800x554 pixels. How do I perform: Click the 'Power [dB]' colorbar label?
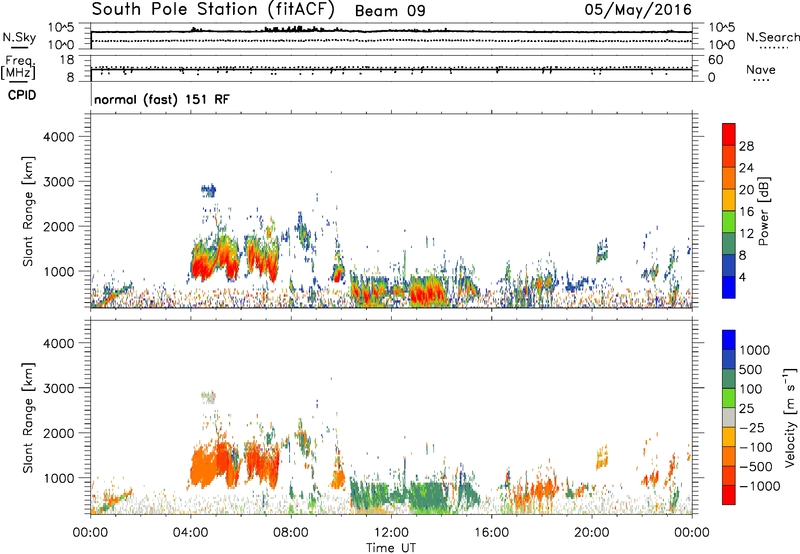pos(763,211)
